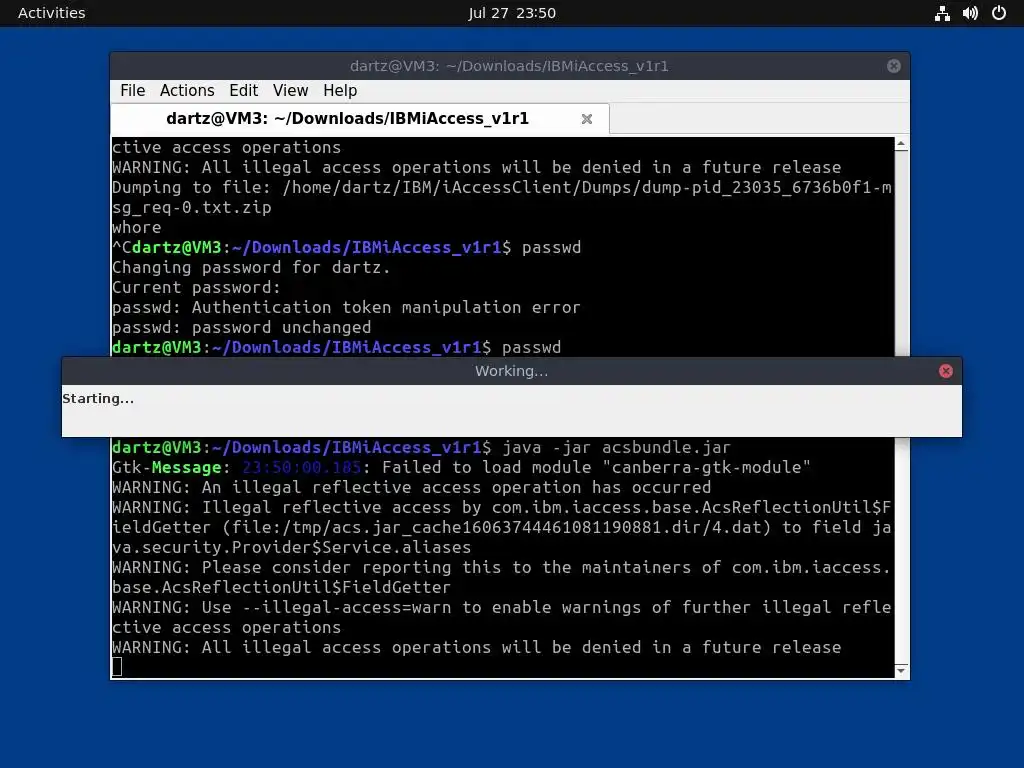Open the clock and calendar showing Jul 27 23:50
The image size is (1024, 768).
(x=511, y=13)
